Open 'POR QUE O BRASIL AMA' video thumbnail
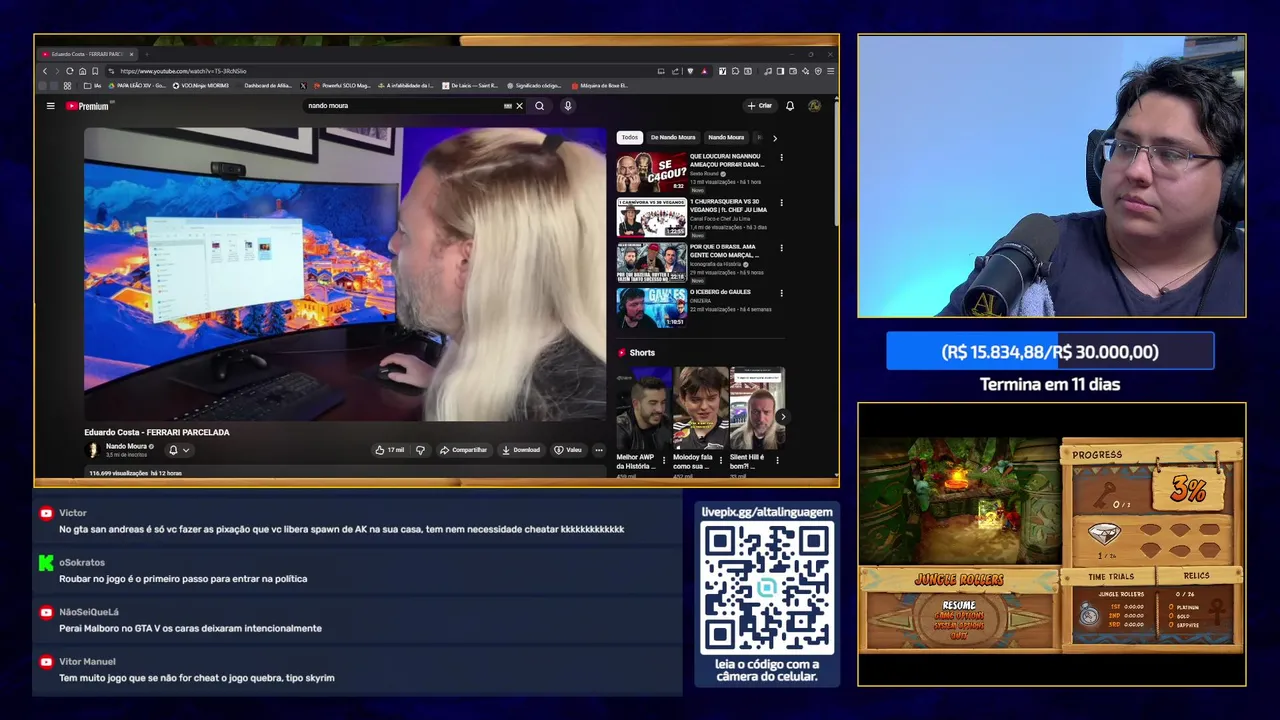 tap(651, 262)
